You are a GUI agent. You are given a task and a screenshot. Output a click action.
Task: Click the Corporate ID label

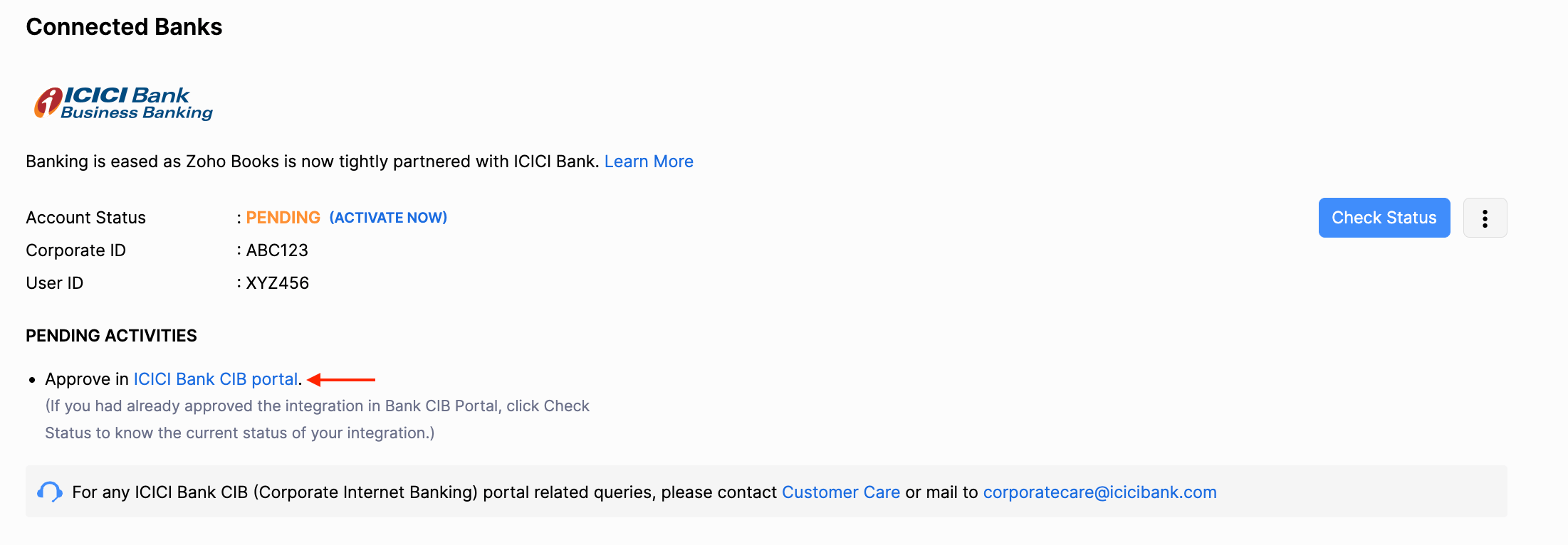point(75,250)
